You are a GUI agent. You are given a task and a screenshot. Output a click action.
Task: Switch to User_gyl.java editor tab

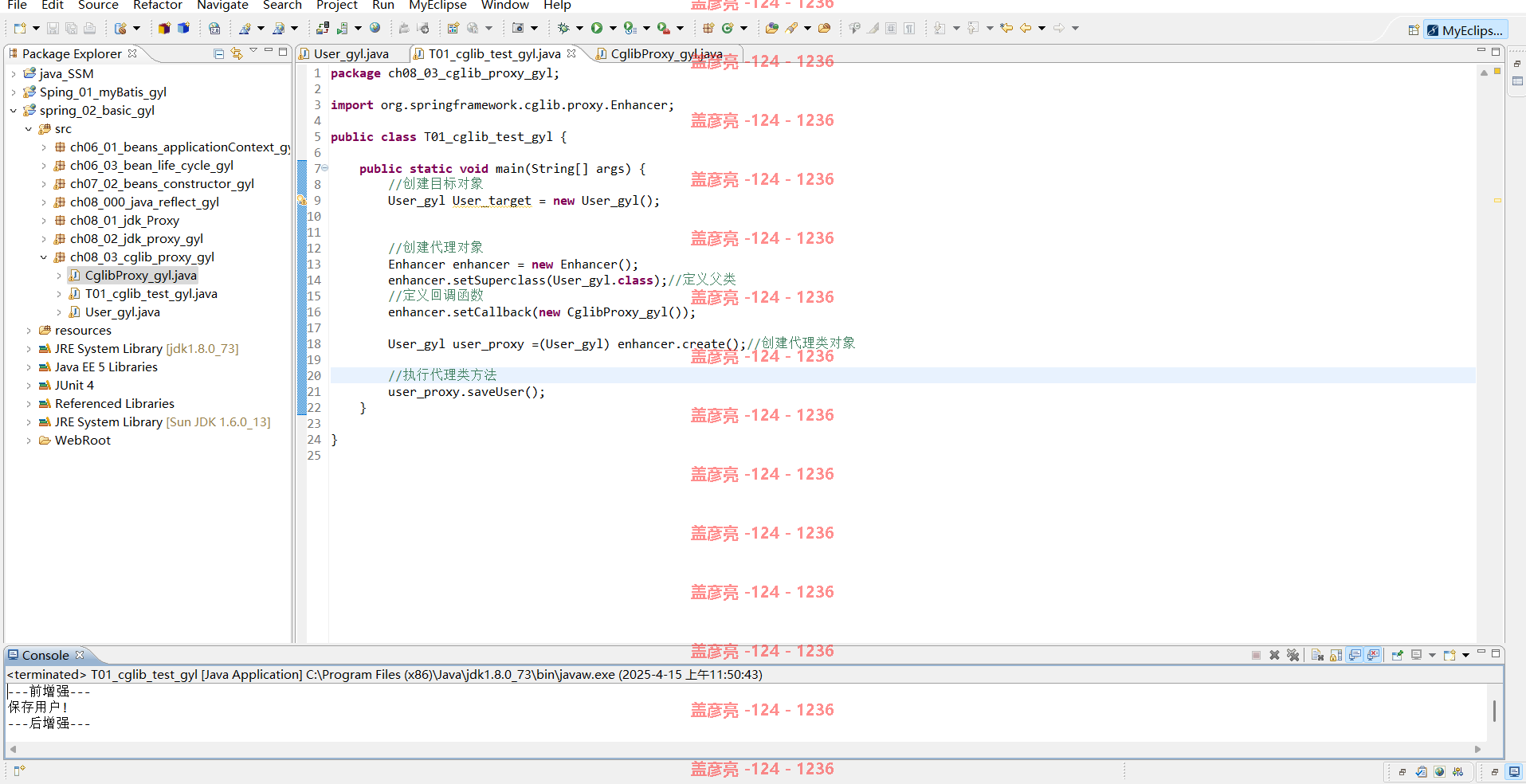pyautogui.click(x=351, y=54)
